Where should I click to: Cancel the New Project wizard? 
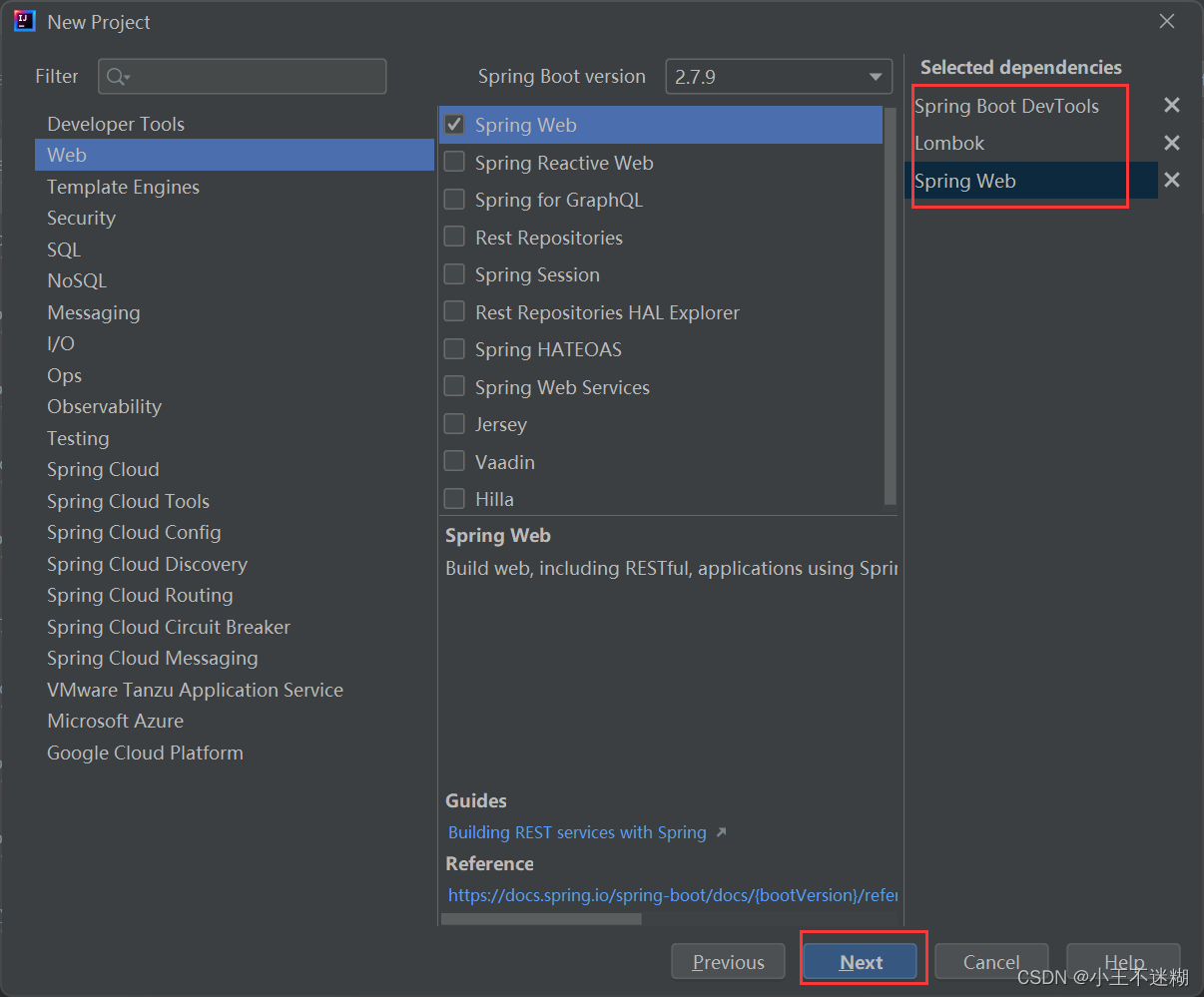(x=991, y=962)
